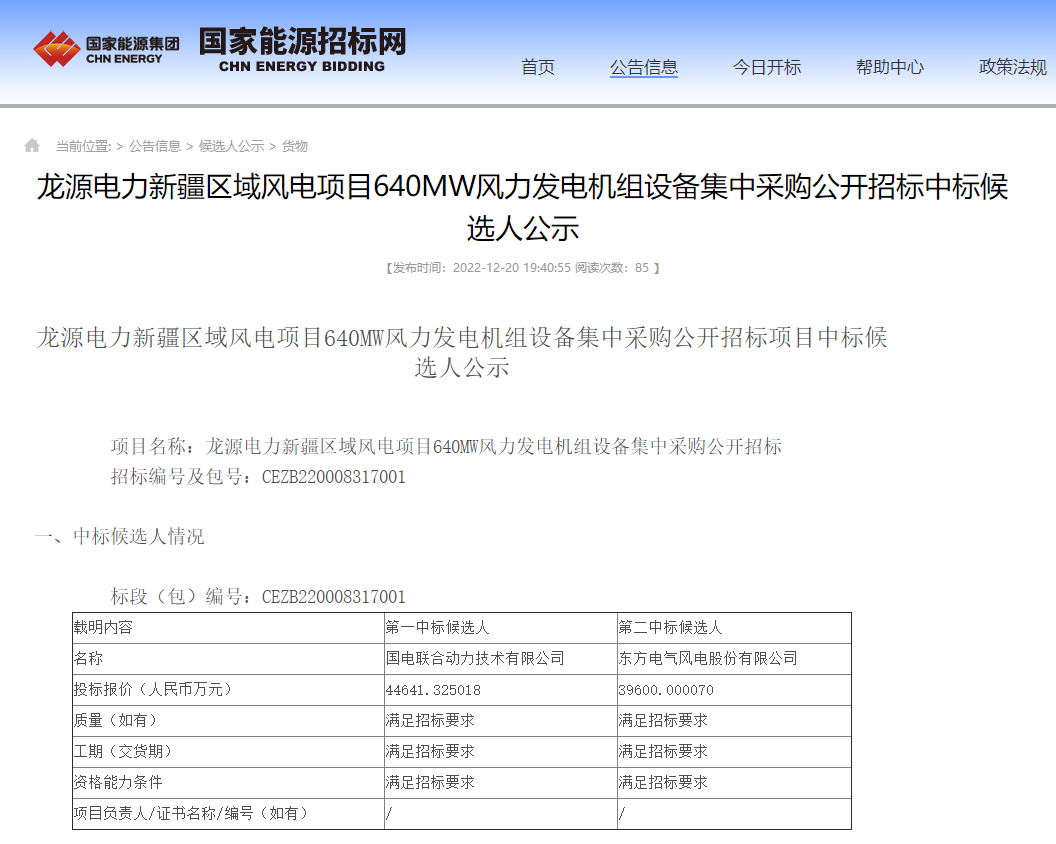Click the 载明内容 table header cell
Image resolution: width=1056 pixels, height=844 pixels.
click(x=228, y=628)
